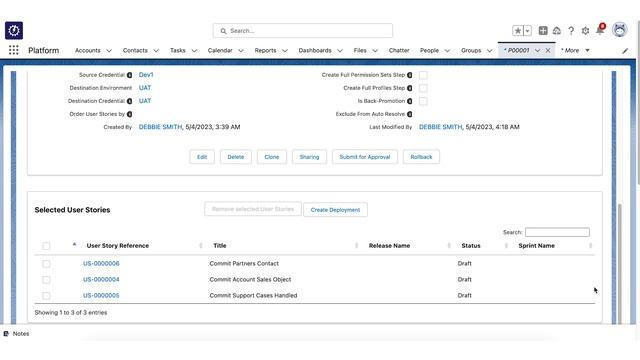The width and height of the screenshot is (640, 360).
Task: Go to the Calendar tab
Action: [x=220, y=50]
